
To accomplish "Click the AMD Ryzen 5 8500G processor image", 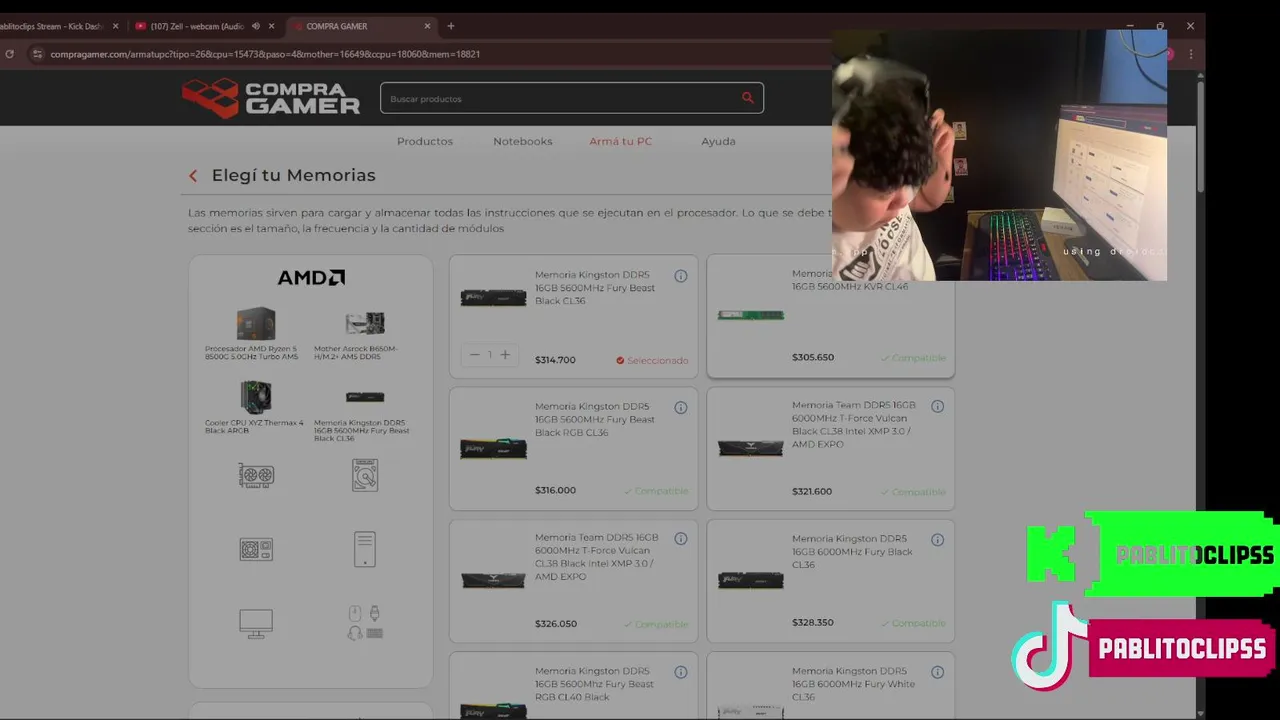I will pos(256,324).
